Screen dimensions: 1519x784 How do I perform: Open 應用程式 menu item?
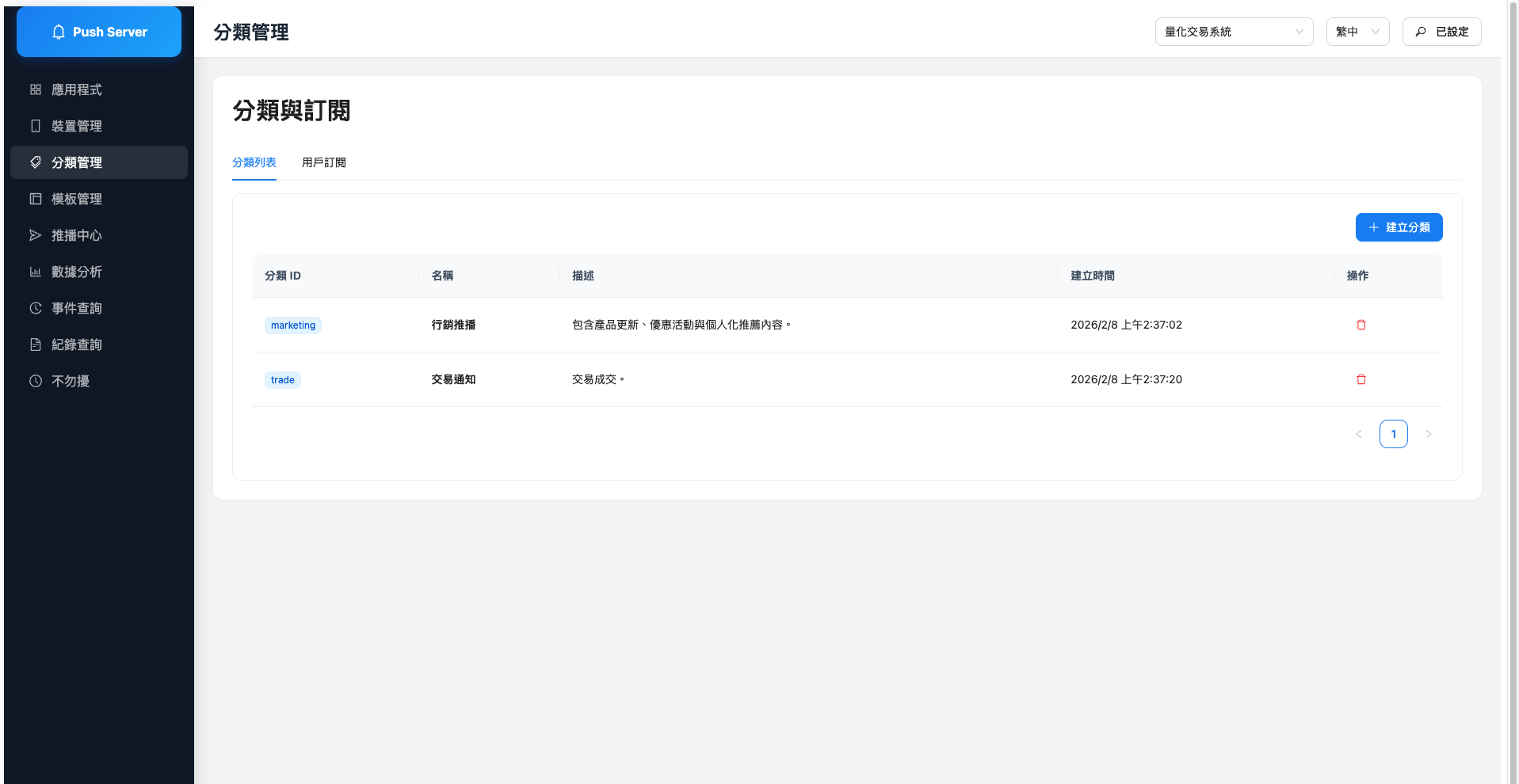[x=99, y=89]
